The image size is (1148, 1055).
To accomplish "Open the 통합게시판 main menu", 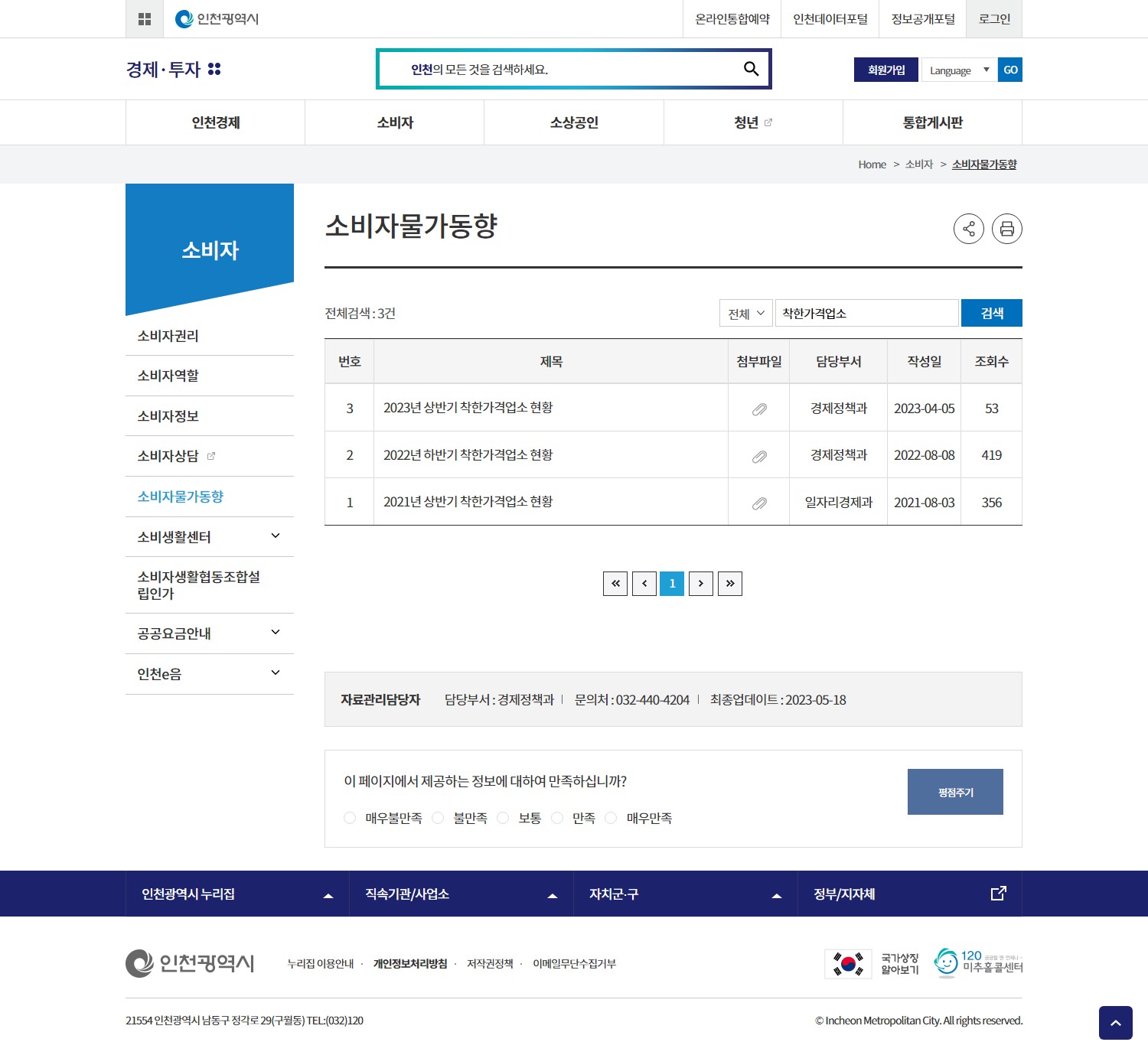I will tap(932, 122).
